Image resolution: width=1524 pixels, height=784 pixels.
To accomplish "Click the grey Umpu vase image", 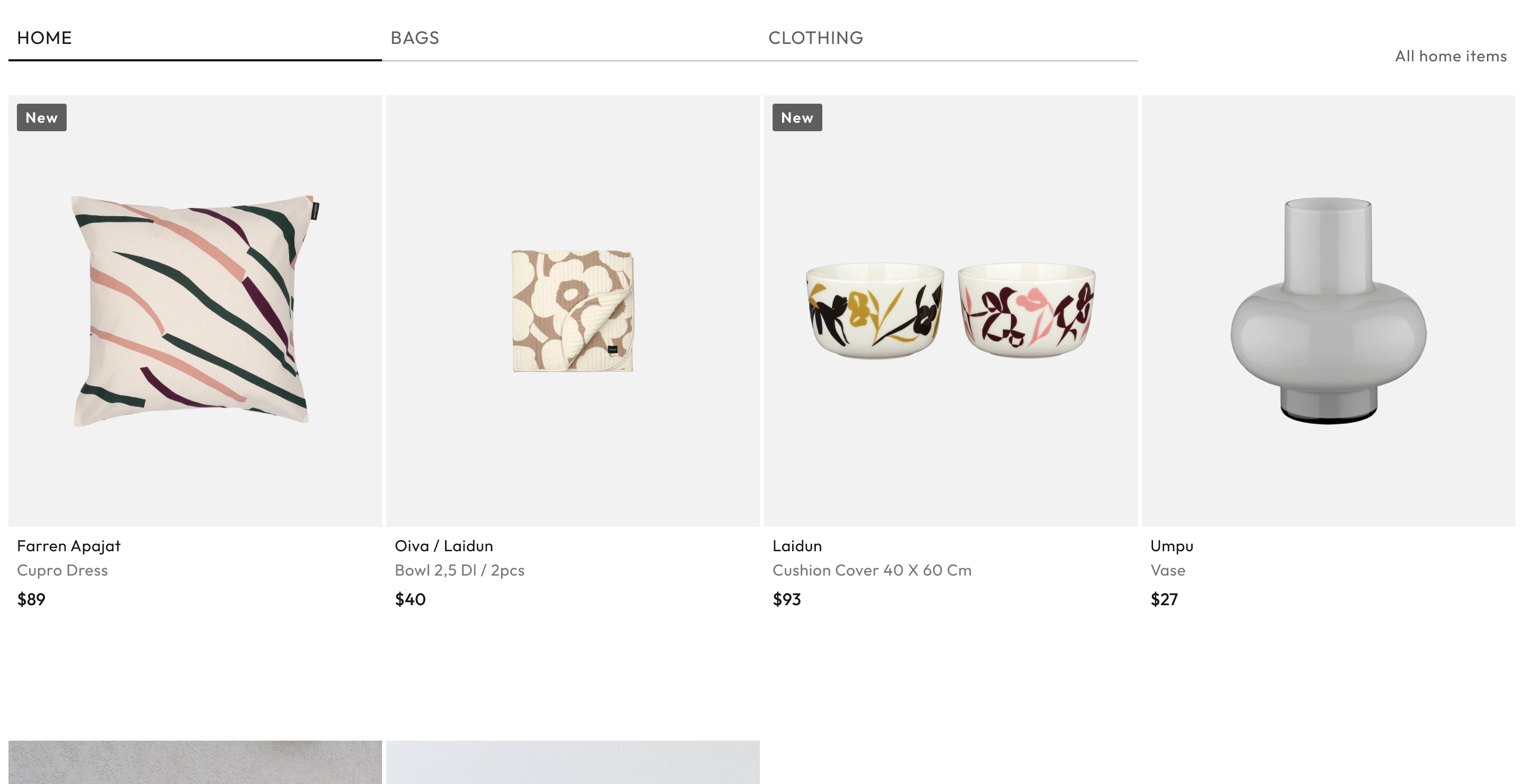I will coord(1328,311).
